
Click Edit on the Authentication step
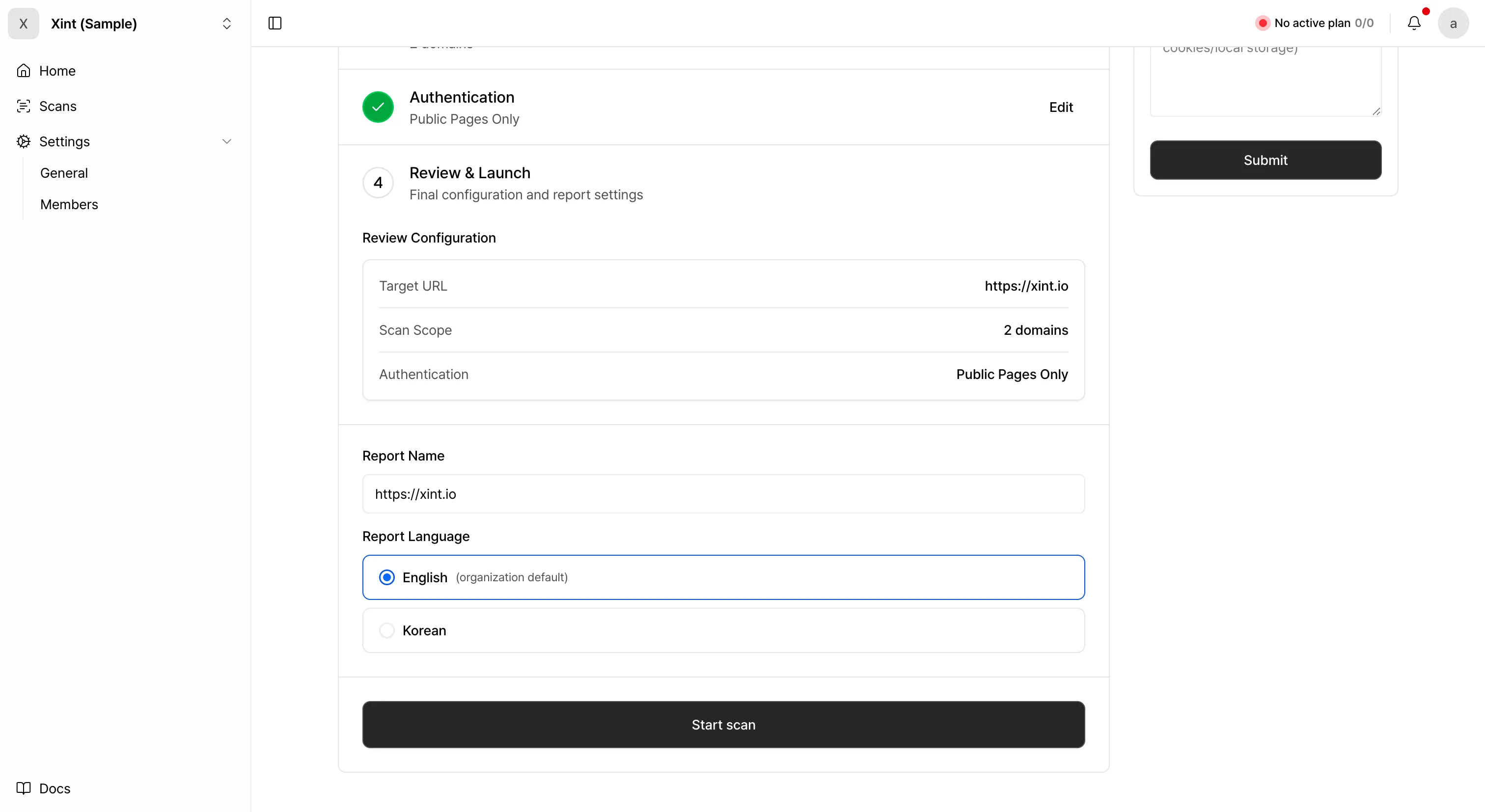(1061, 107)
